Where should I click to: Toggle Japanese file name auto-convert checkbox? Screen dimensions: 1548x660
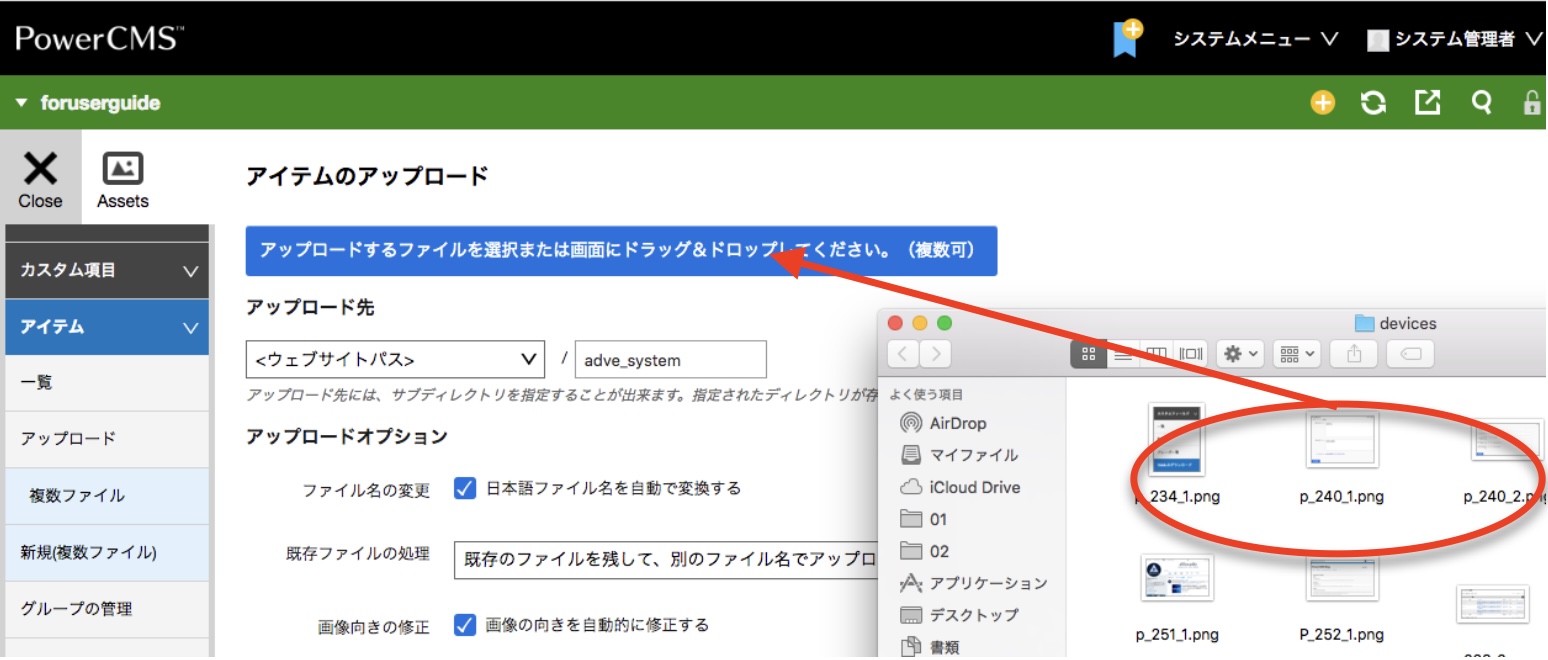point(465,488)
